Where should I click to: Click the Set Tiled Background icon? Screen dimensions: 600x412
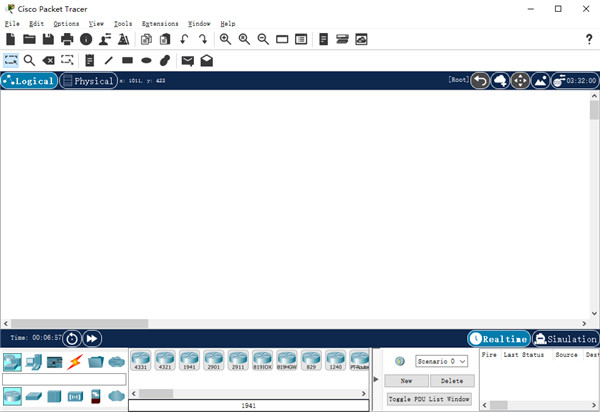[x=540, y=81]
